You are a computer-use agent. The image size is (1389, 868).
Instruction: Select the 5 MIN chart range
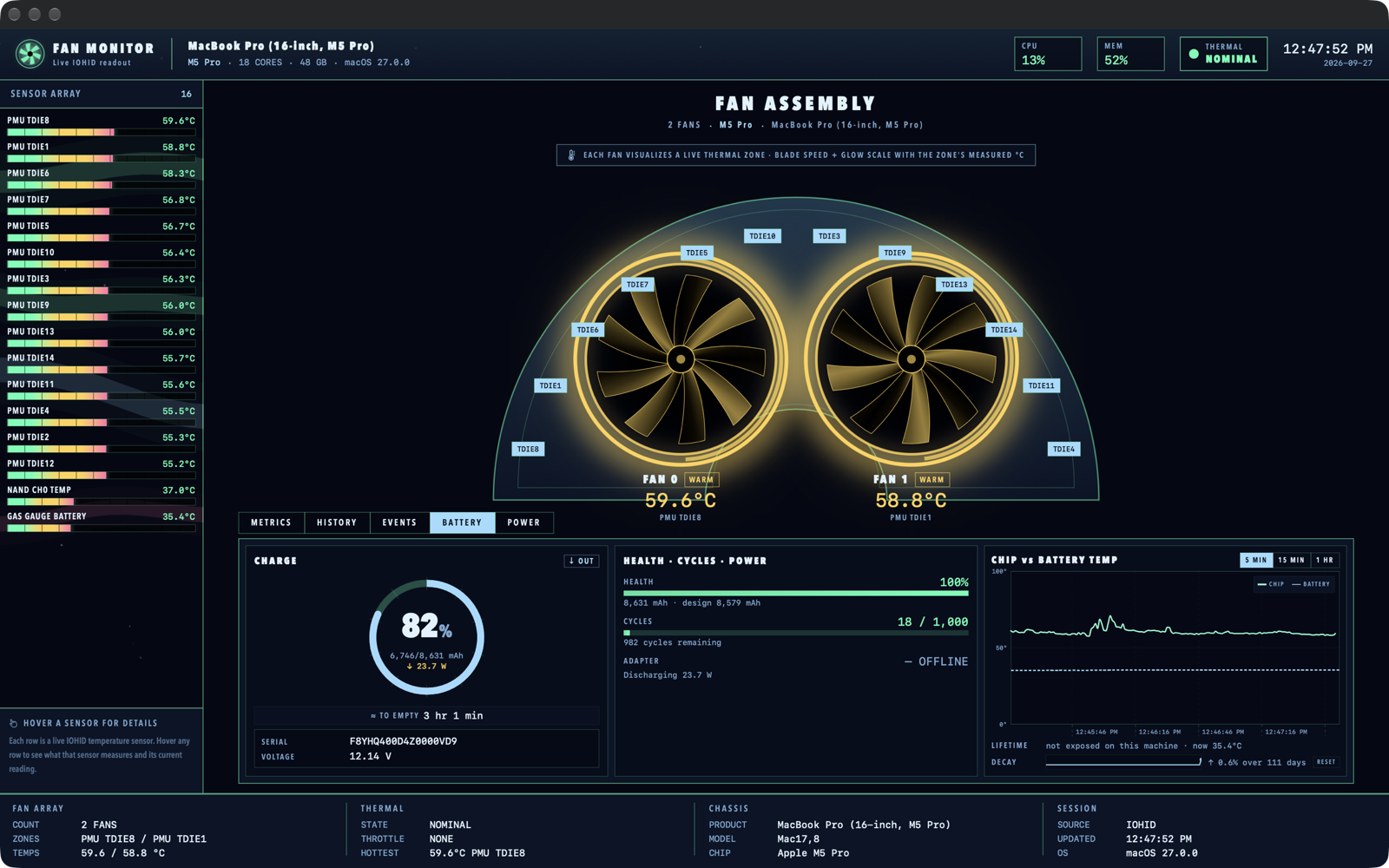pyautogui.click(x=1256, y=560)
